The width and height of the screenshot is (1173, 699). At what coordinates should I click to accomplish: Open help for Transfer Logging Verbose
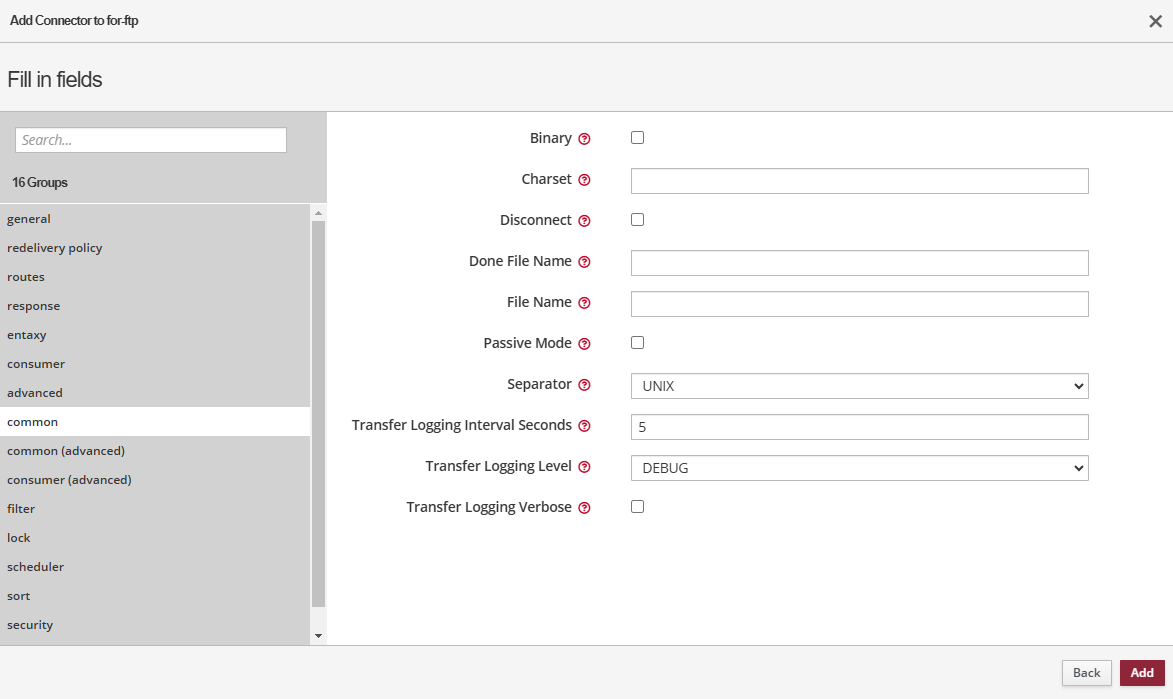585,508
